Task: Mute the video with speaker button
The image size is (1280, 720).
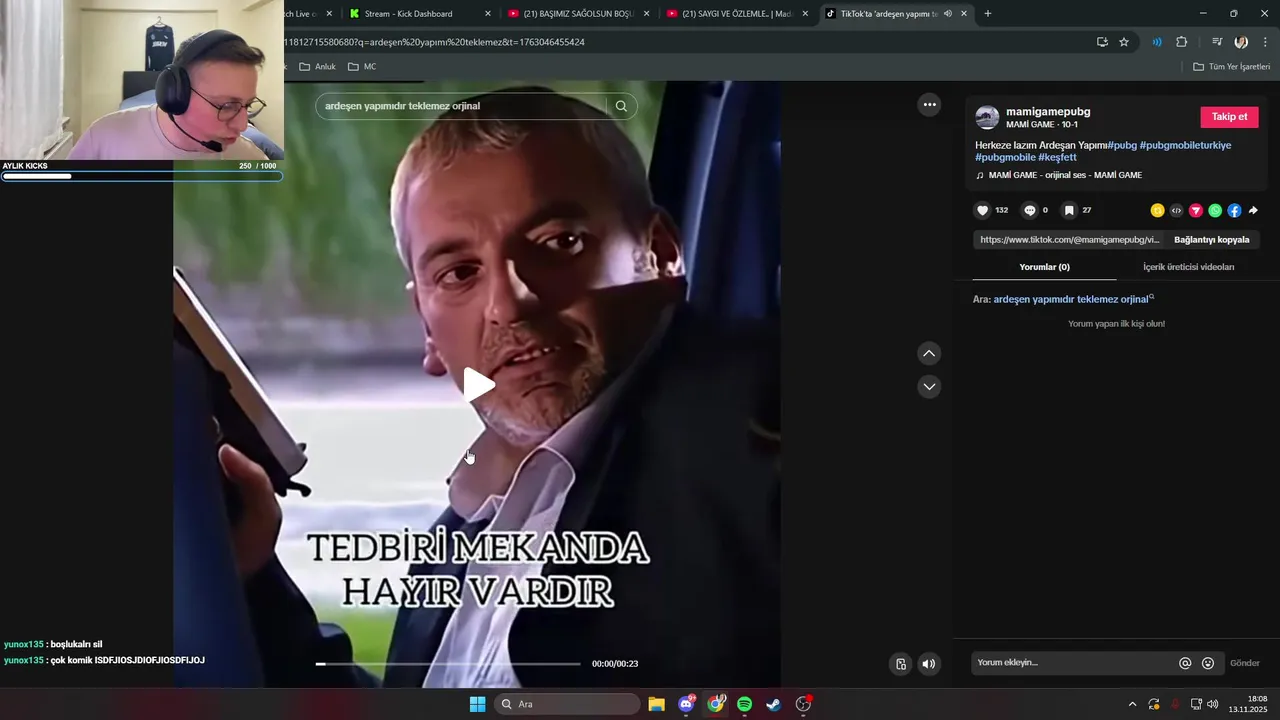Action: tap(929, 664)
